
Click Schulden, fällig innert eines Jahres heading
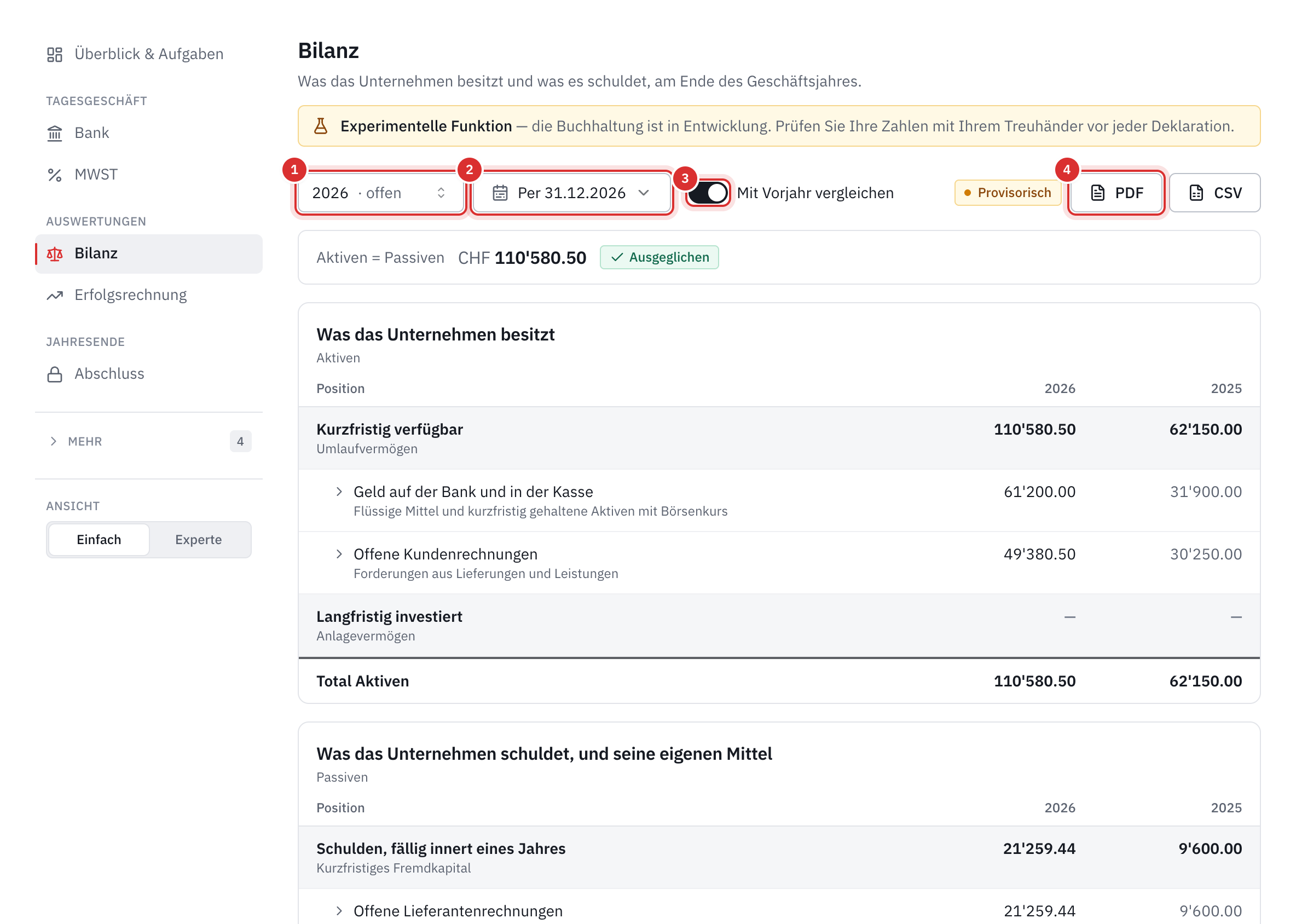(441, 849)
